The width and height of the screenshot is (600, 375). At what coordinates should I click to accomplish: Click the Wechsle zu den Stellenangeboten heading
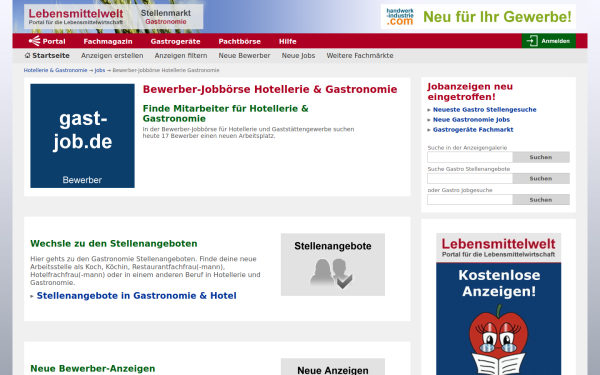(x=114, y=243)
